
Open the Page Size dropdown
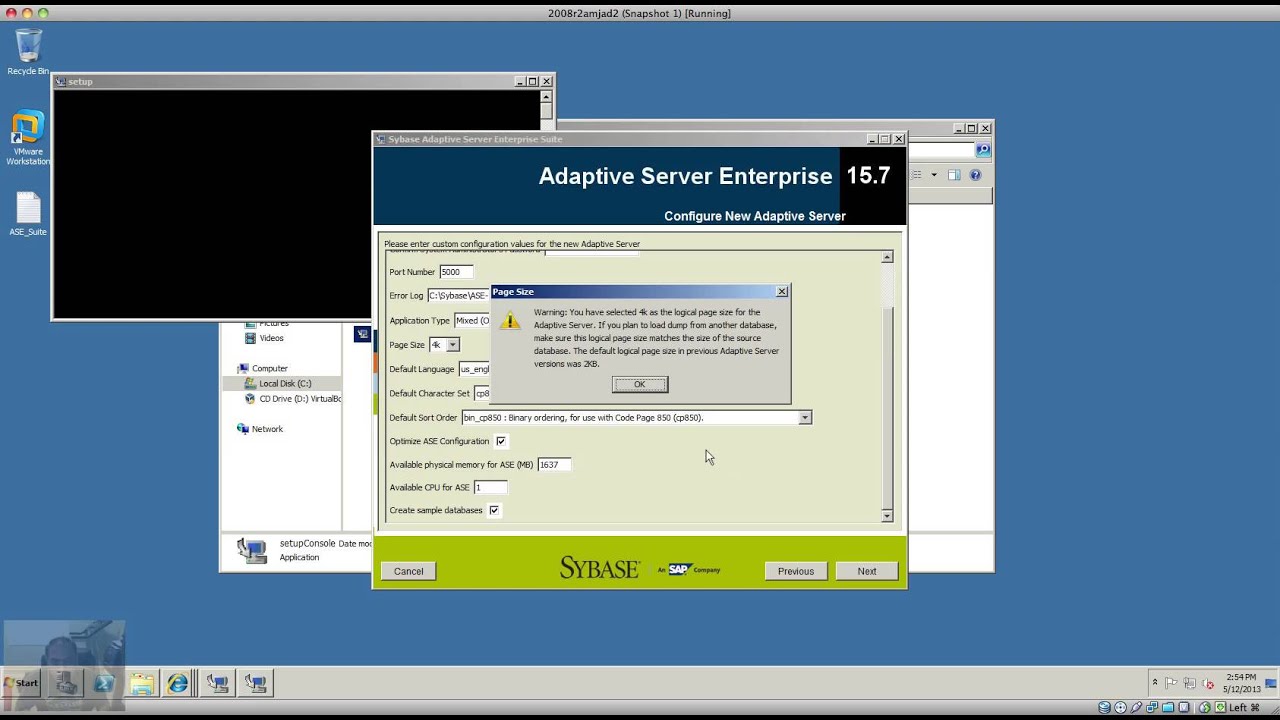tap(452, 345)
